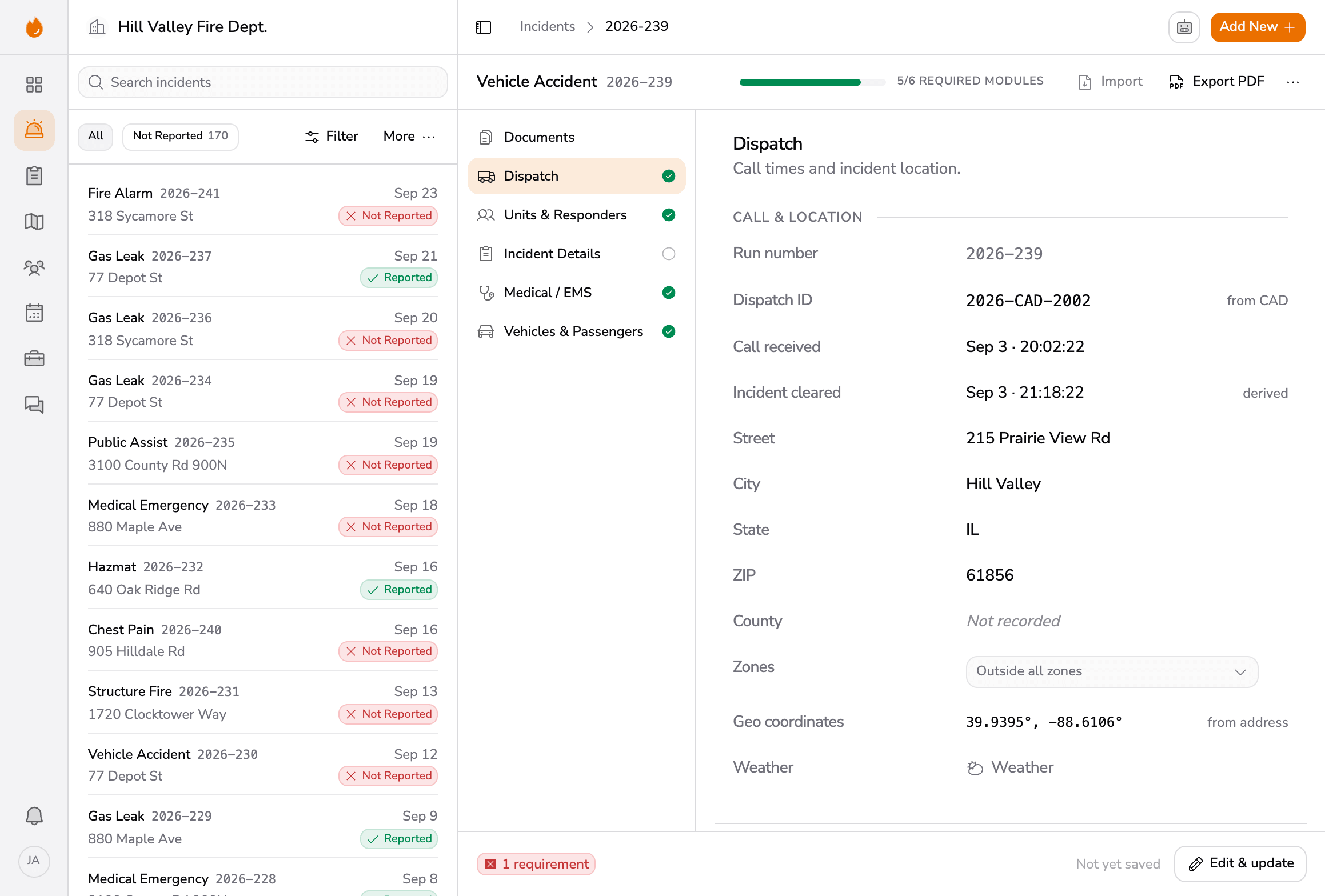Open Fire Alarm 2026-241 incident
This screenshot has width=1325, height=896.
pyautogui.click(x=262, y=204)
